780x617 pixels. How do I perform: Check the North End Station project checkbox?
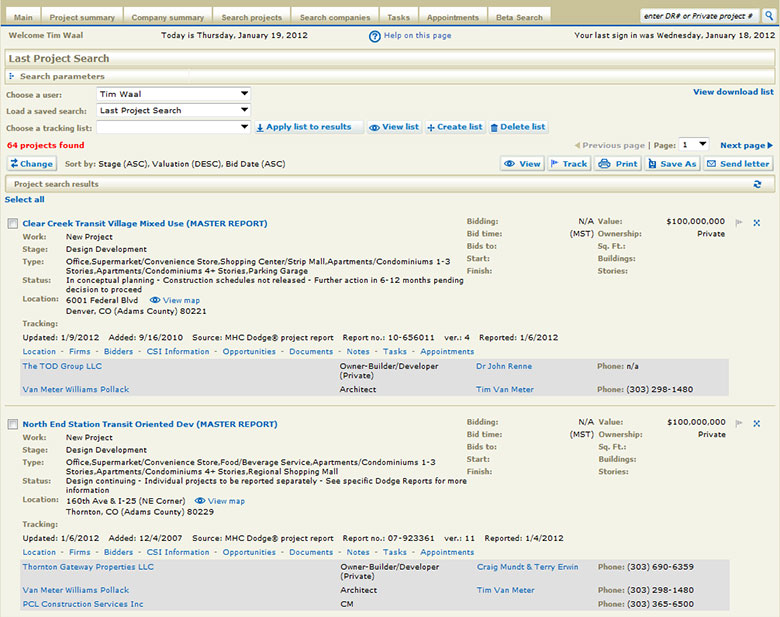12,424
